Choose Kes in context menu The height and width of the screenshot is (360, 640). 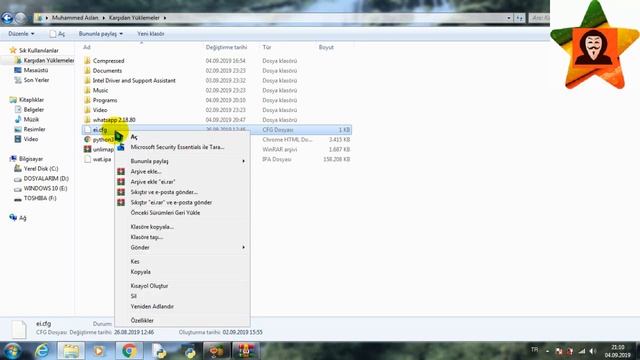click(x=135, y=261)
